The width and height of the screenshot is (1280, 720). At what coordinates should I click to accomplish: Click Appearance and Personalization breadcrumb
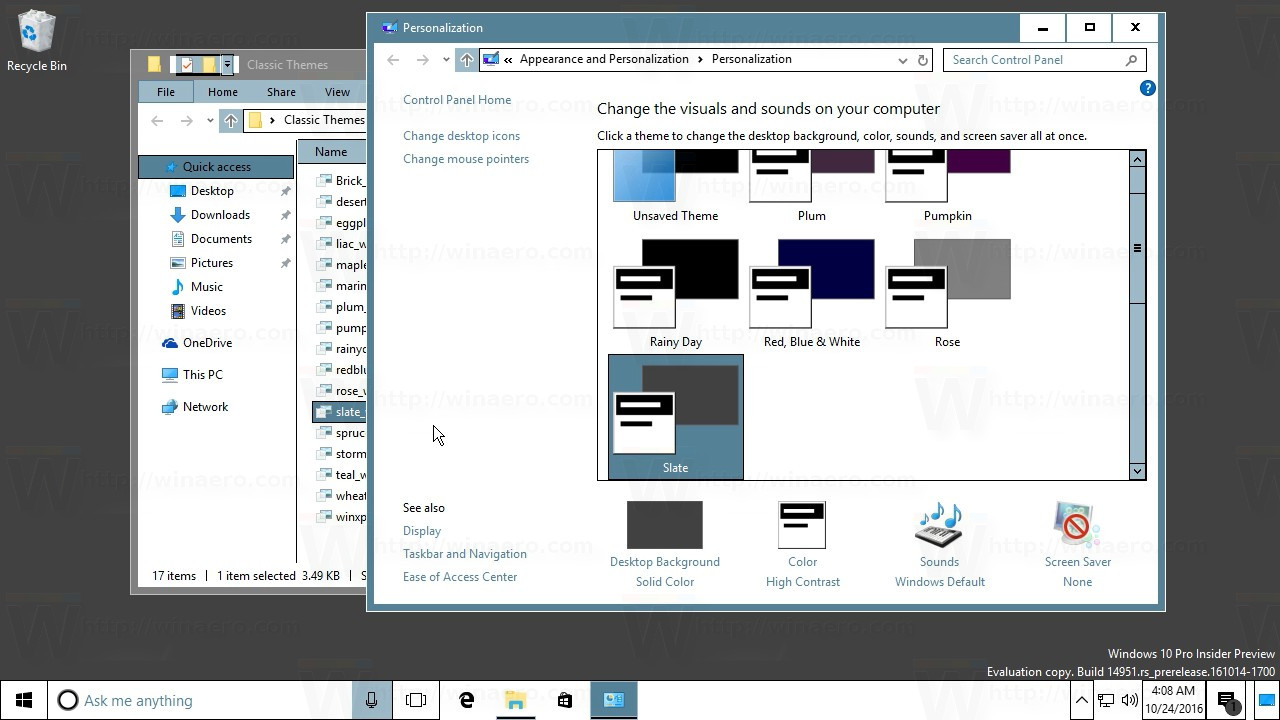coord(604,59)
